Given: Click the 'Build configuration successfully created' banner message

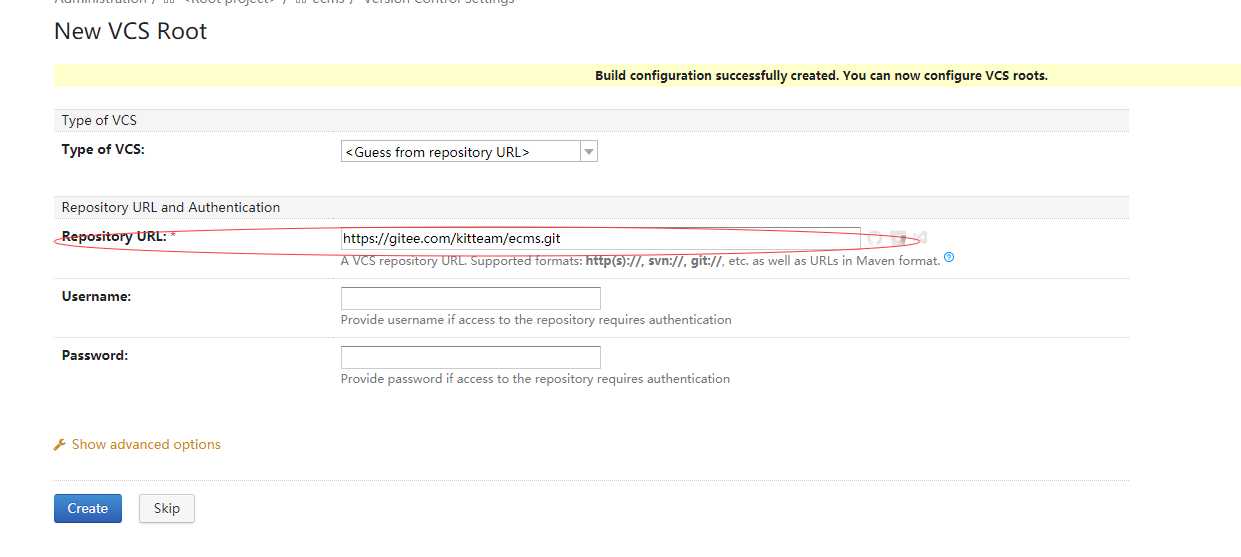Looking at the screenshot, I should click(821, 75).
